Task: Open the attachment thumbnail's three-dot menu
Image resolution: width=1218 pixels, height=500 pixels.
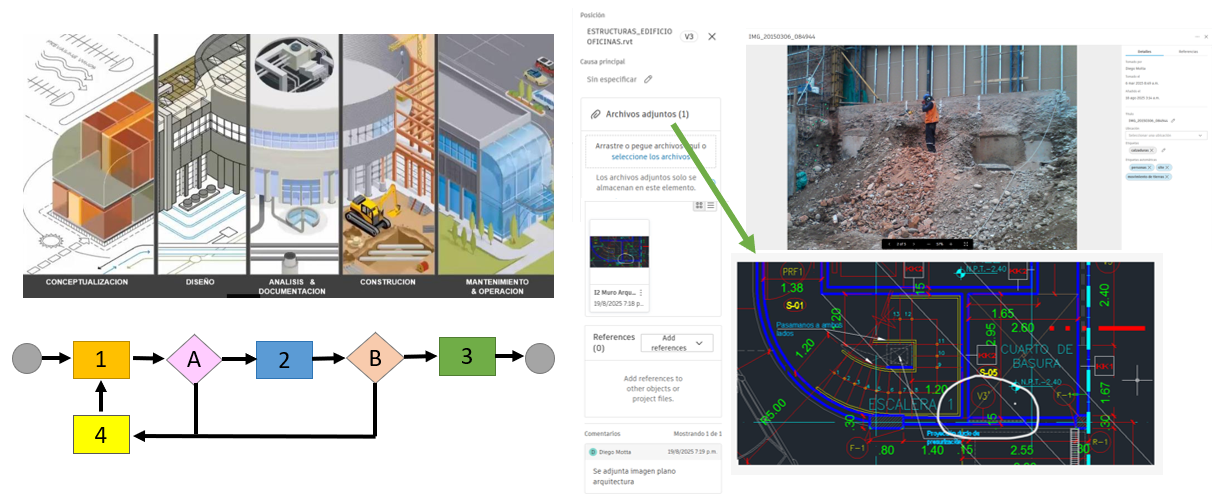Action: (641, 292)
